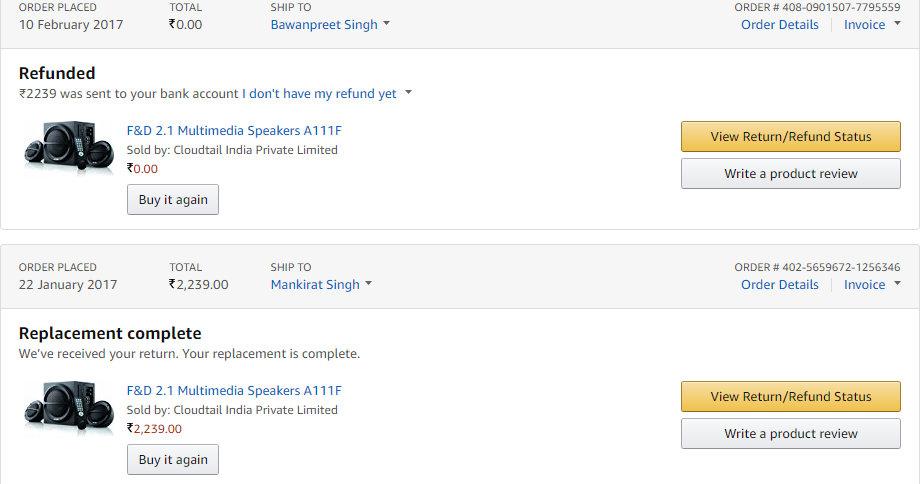Viewport: 921px width, 484px height.
Task: Click order number 402-5659672-1256346 text
Action: pos(817,268)
